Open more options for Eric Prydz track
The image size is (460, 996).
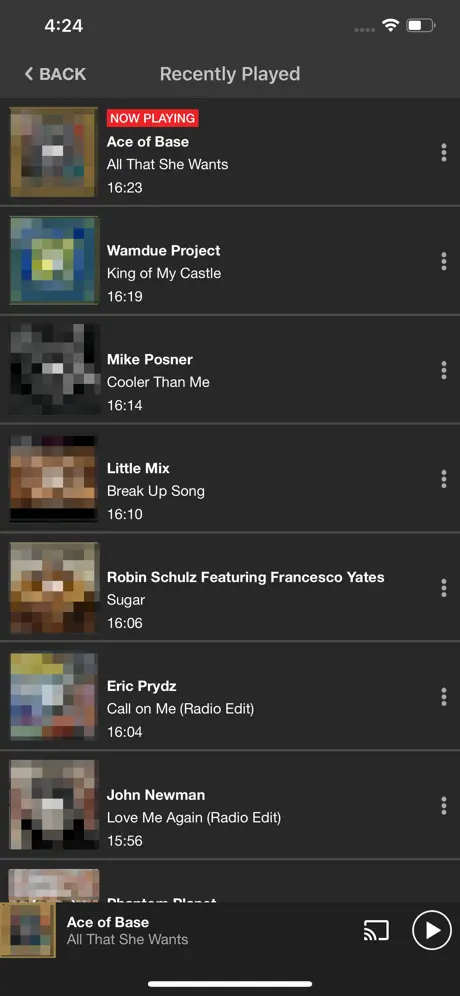coord(443,697)
